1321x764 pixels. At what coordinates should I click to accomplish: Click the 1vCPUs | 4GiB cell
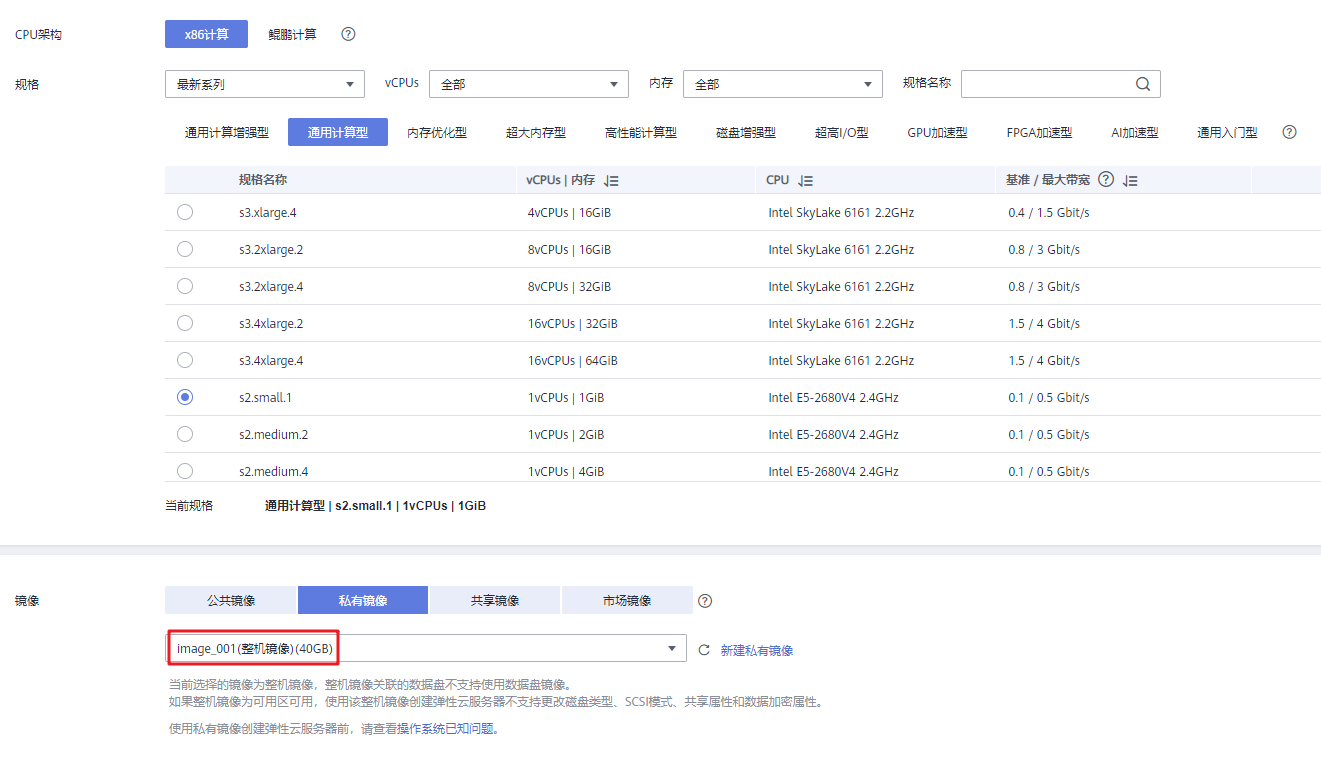(x=566, y=472)
